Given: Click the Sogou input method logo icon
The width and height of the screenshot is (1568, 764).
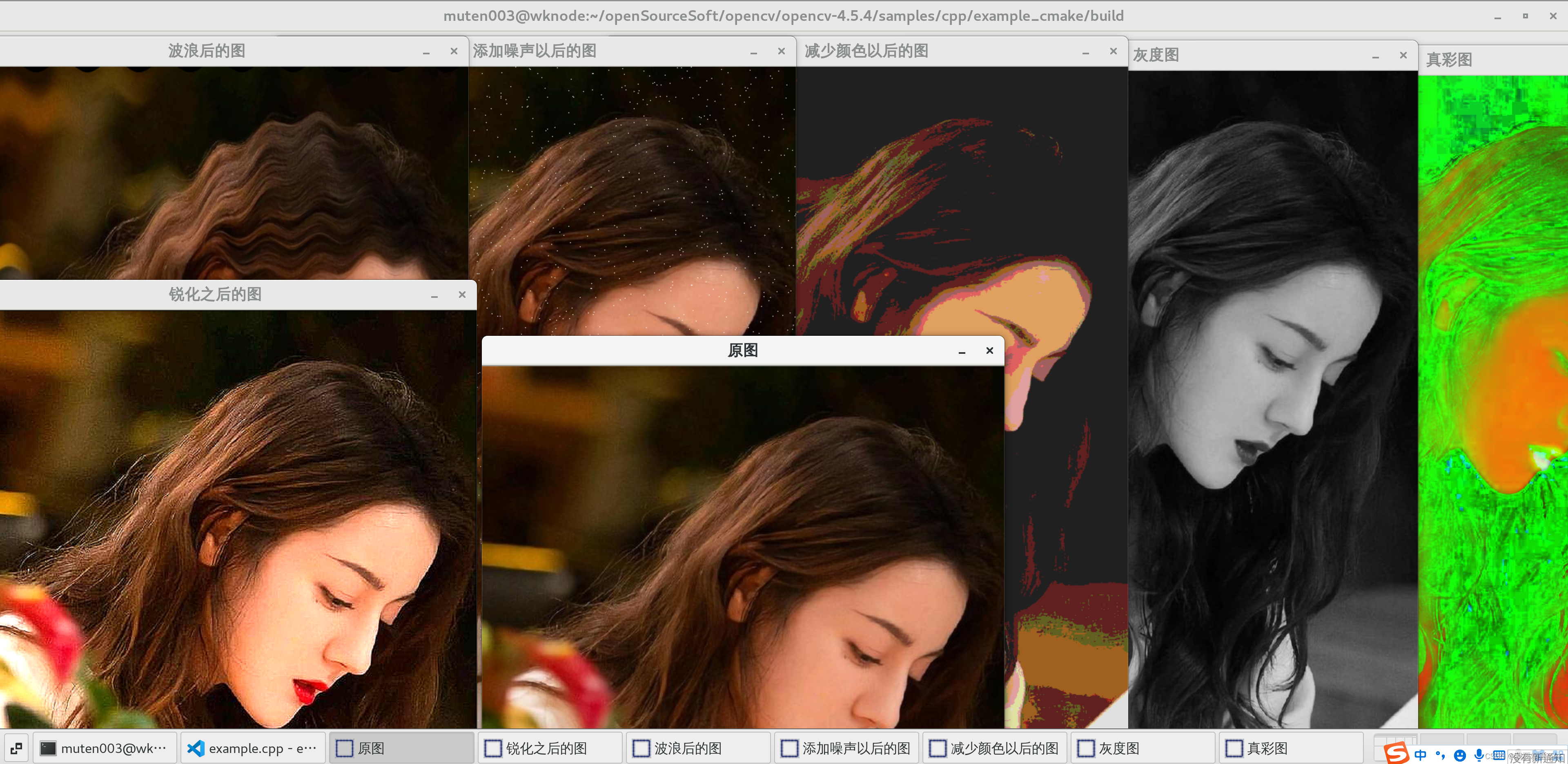Looking at the screenshot, I should tap(1396, 753).
